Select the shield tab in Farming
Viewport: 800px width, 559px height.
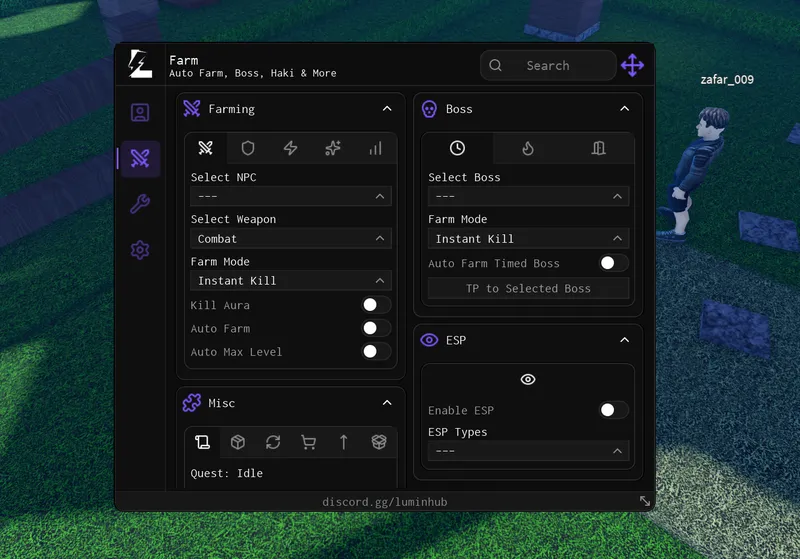click(248, 148)
